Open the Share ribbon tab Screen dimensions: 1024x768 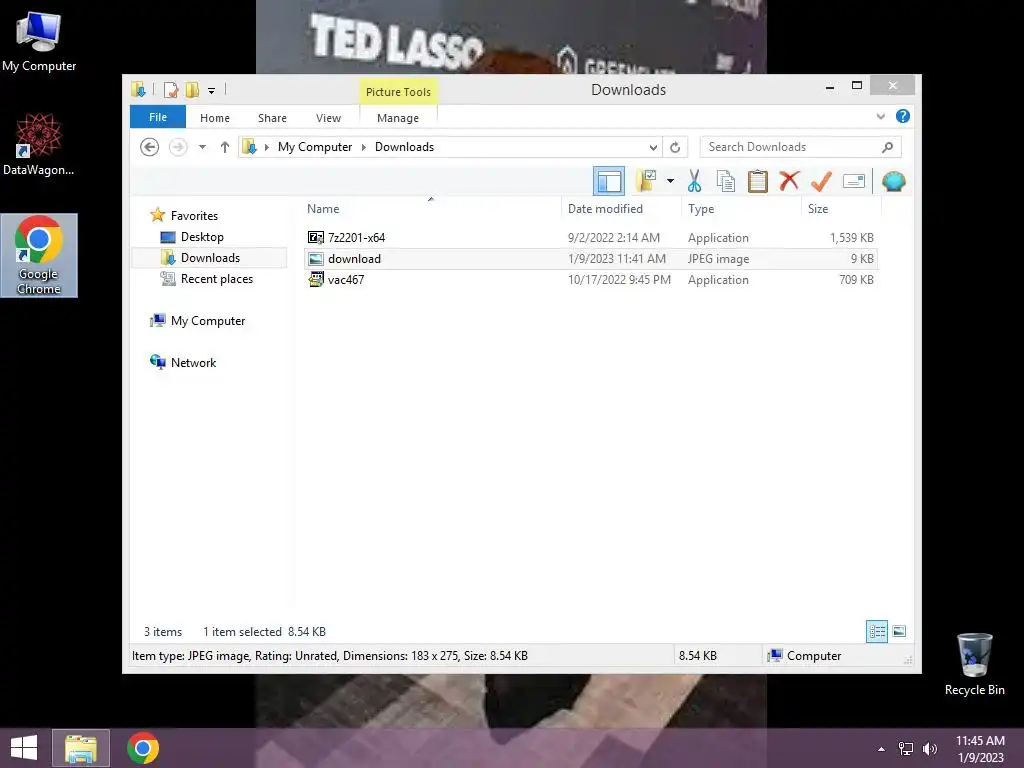[x=272, y=118]
